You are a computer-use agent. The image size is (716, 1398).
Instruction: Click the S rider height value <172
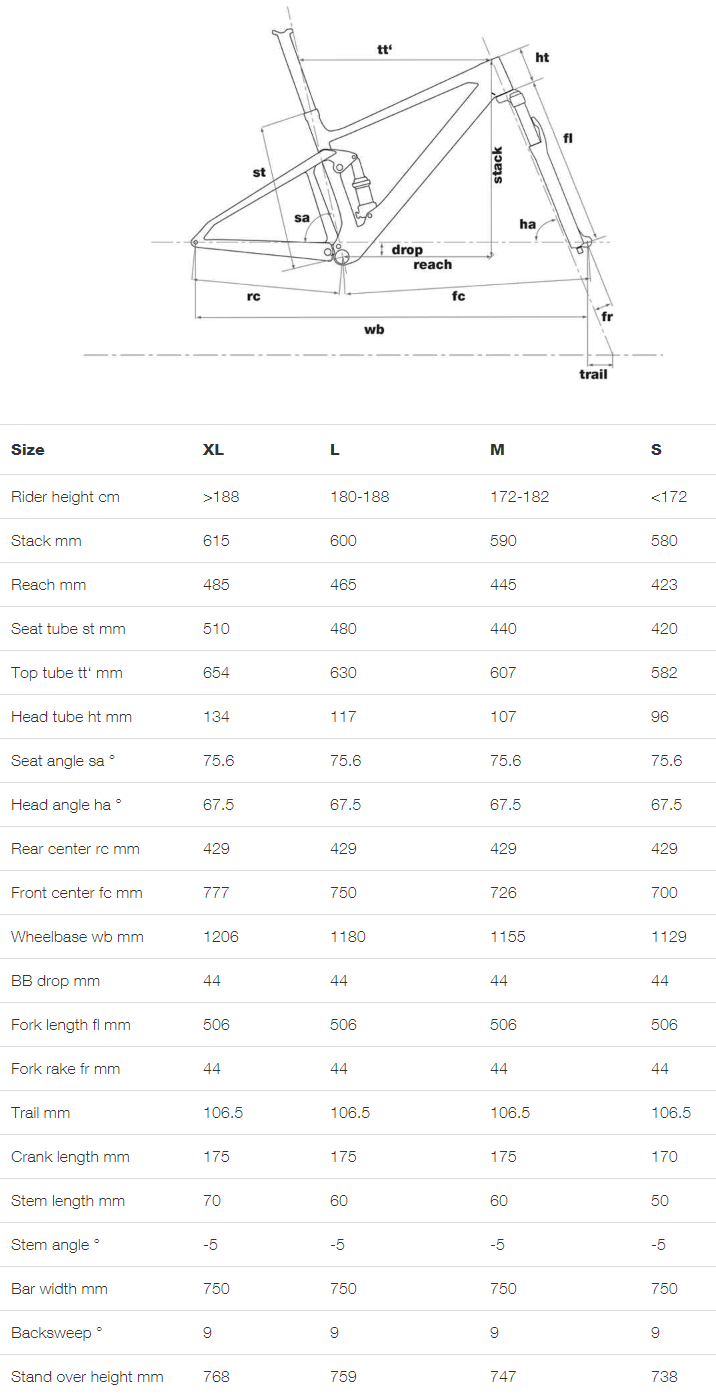[668, 497]
